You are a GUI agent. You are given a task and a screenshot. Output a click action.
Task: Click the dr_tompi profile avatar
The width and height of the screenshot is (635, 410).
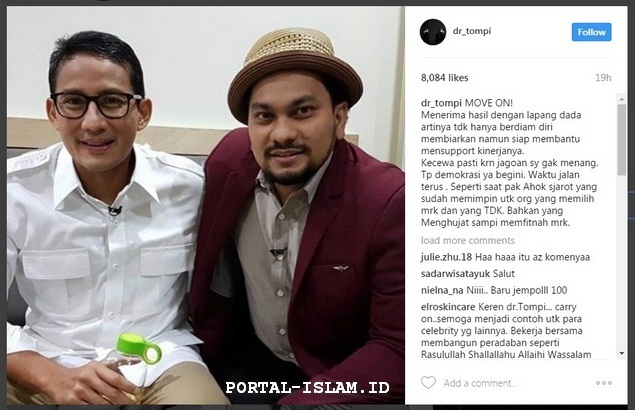point(433,32)
